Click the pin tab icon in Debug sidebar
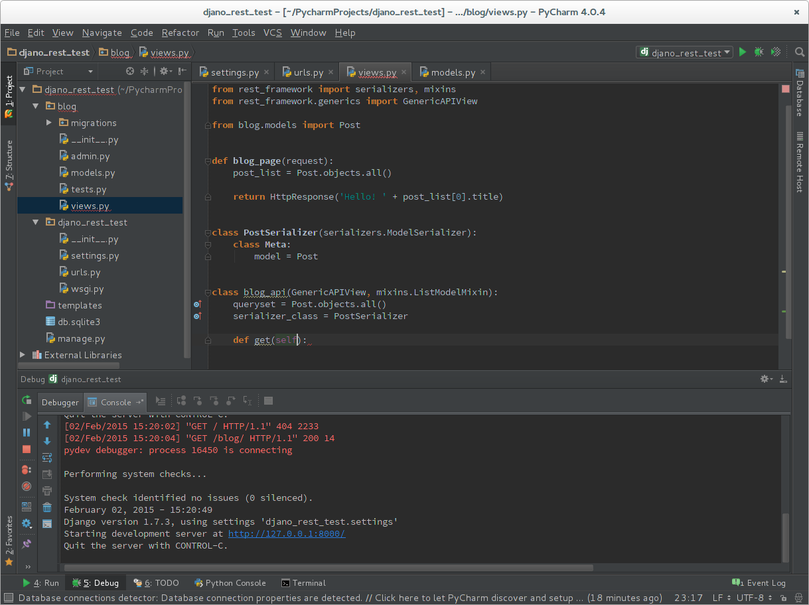The width and height of the screenshot is (809, 605). (26, 544)
